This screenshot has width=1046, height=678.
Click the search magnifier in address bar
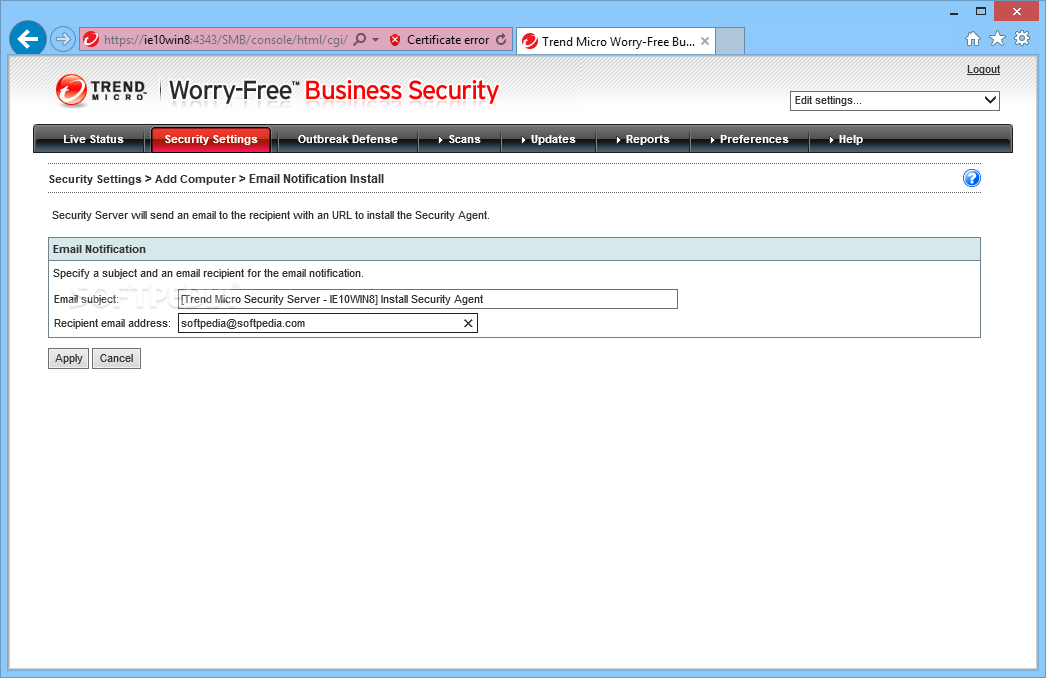pos(360,39)
